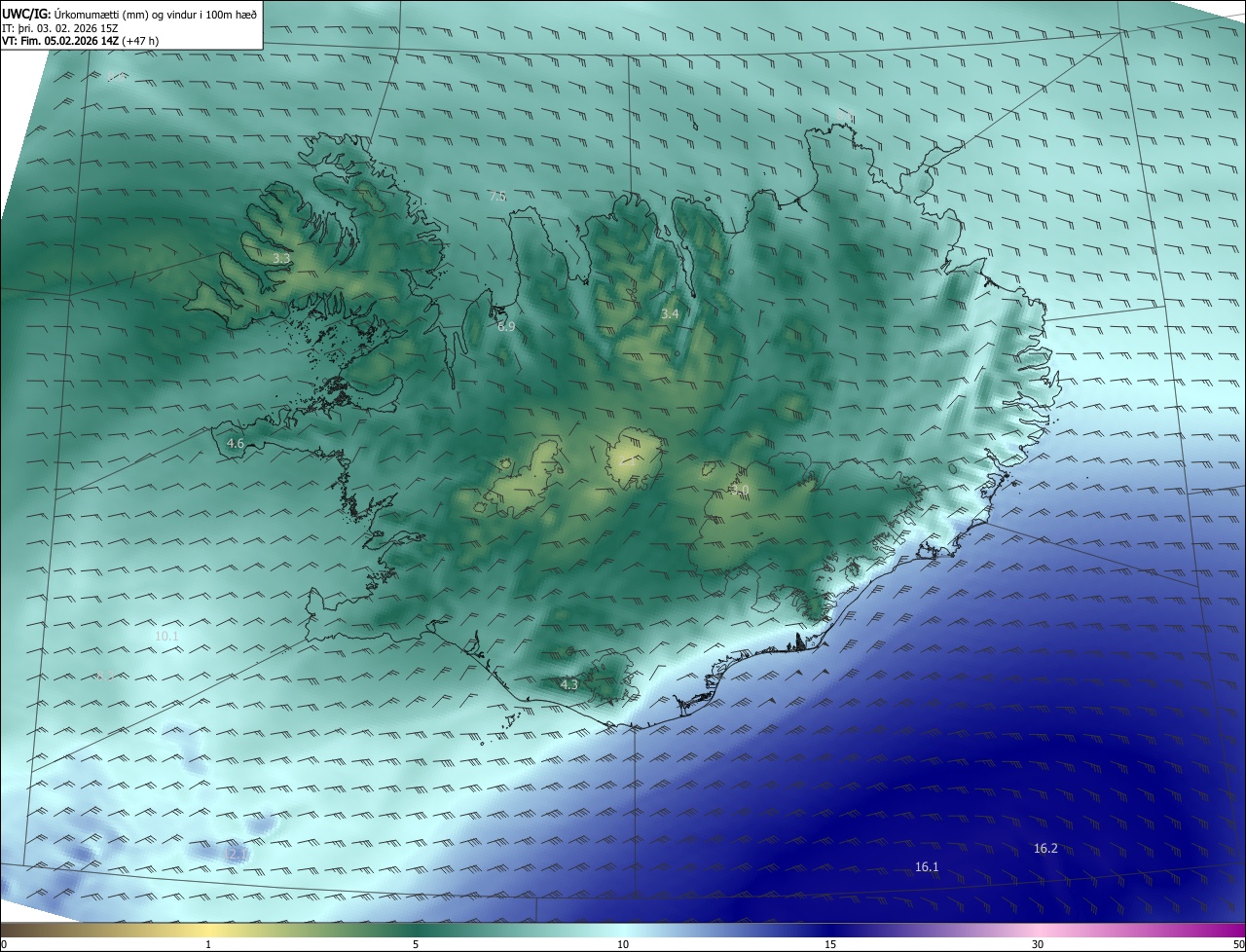
Task: Click the offshore value "10.1"
Action: click(x=166, y=636)
